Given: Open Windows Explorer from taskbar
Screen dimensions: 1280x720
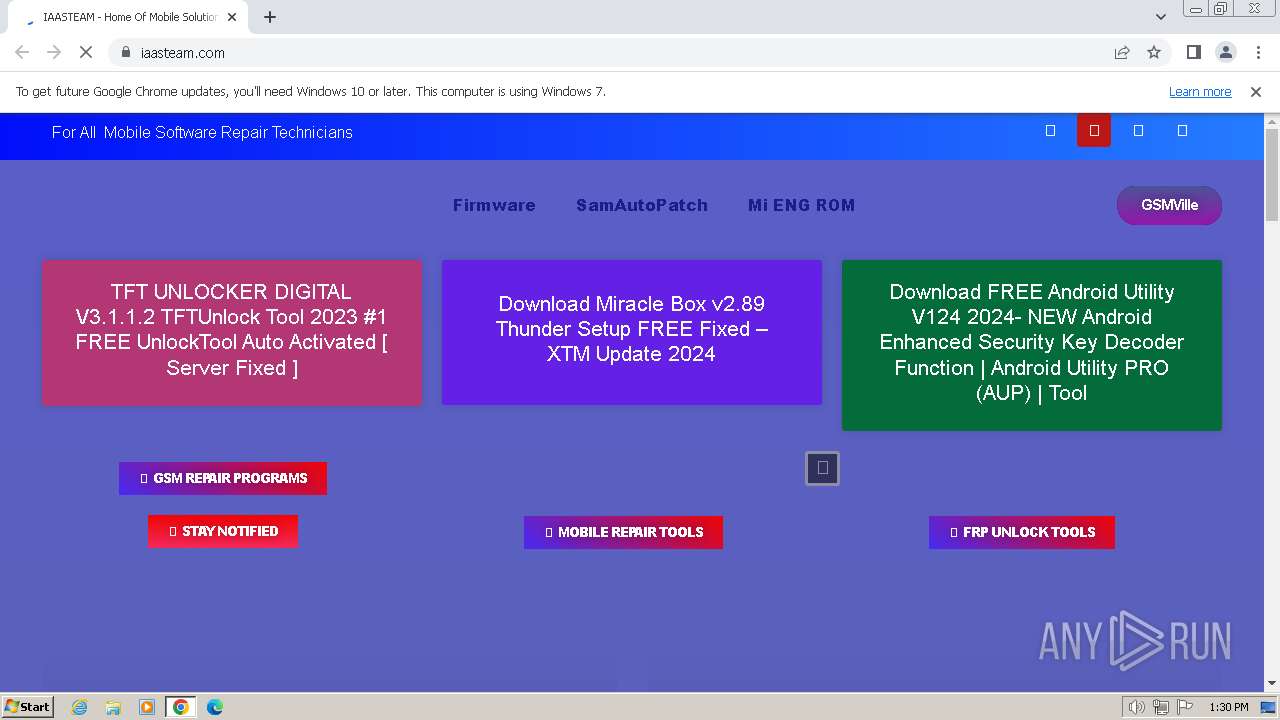Looking at the screenshot, I should (x=113, y=707).
